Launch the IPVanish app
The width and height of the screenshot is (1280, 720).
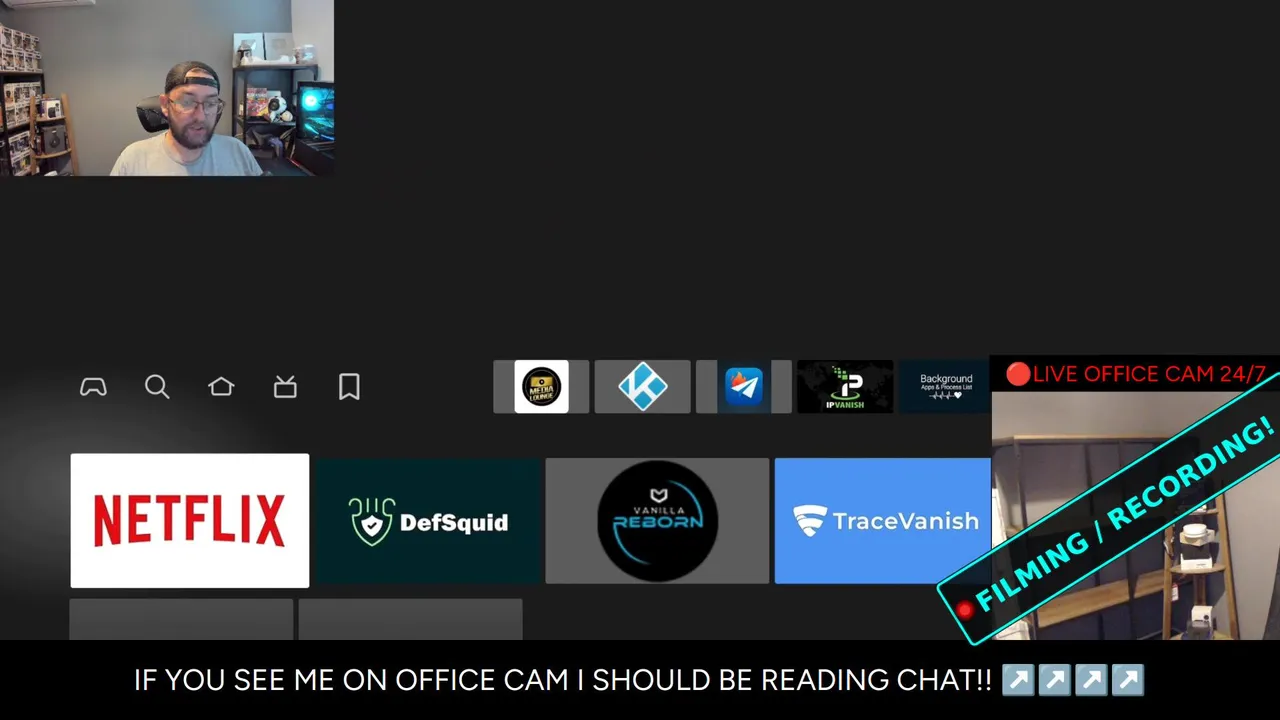(x=845, y=387)
